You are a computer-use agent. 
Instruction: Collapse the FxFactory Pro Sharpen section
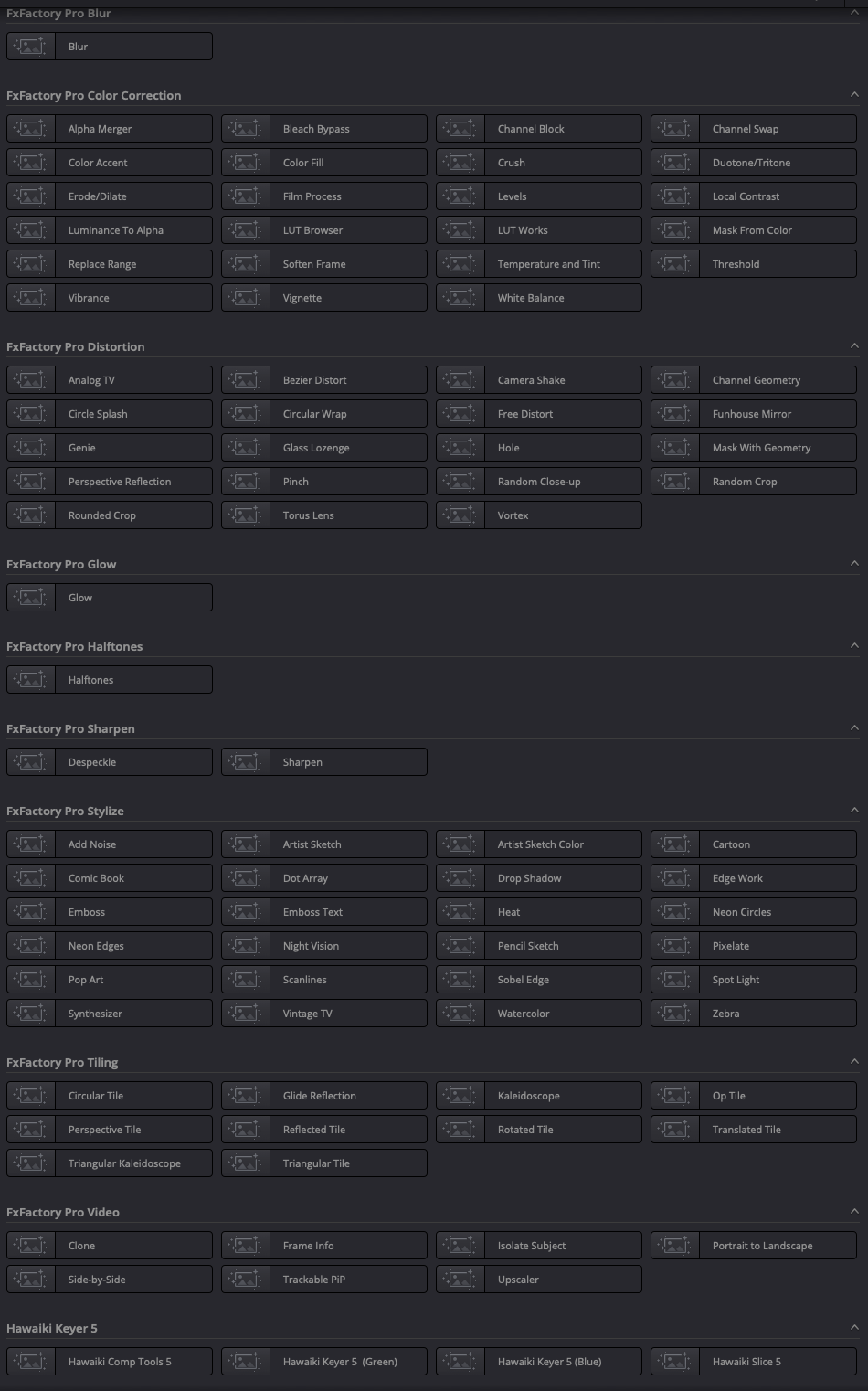(854, 728)
